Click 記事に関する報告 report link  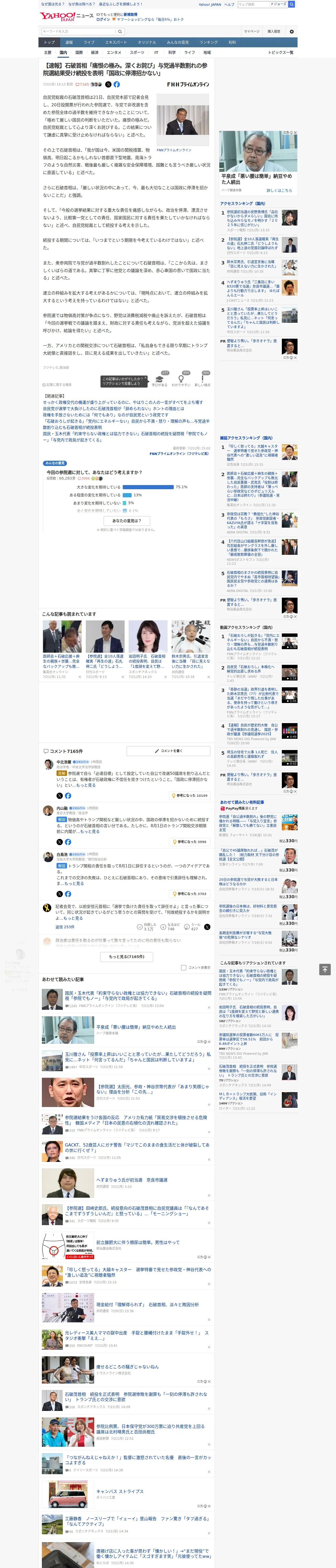pyautogui.click(x=57, y=385)
